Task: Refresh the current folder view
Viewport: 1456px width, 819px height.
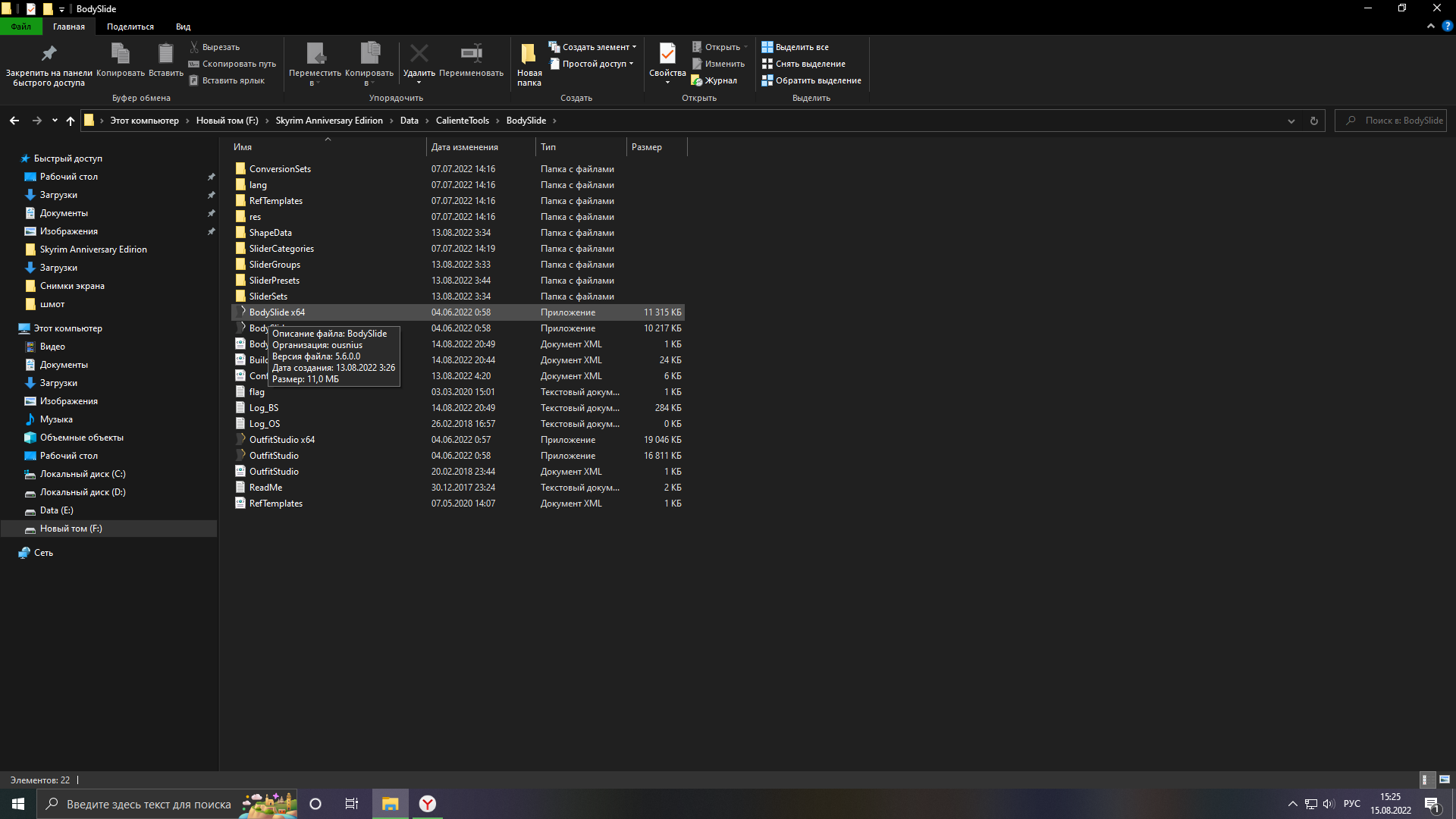Action: pyautogui.click(x=1314, y=121)
